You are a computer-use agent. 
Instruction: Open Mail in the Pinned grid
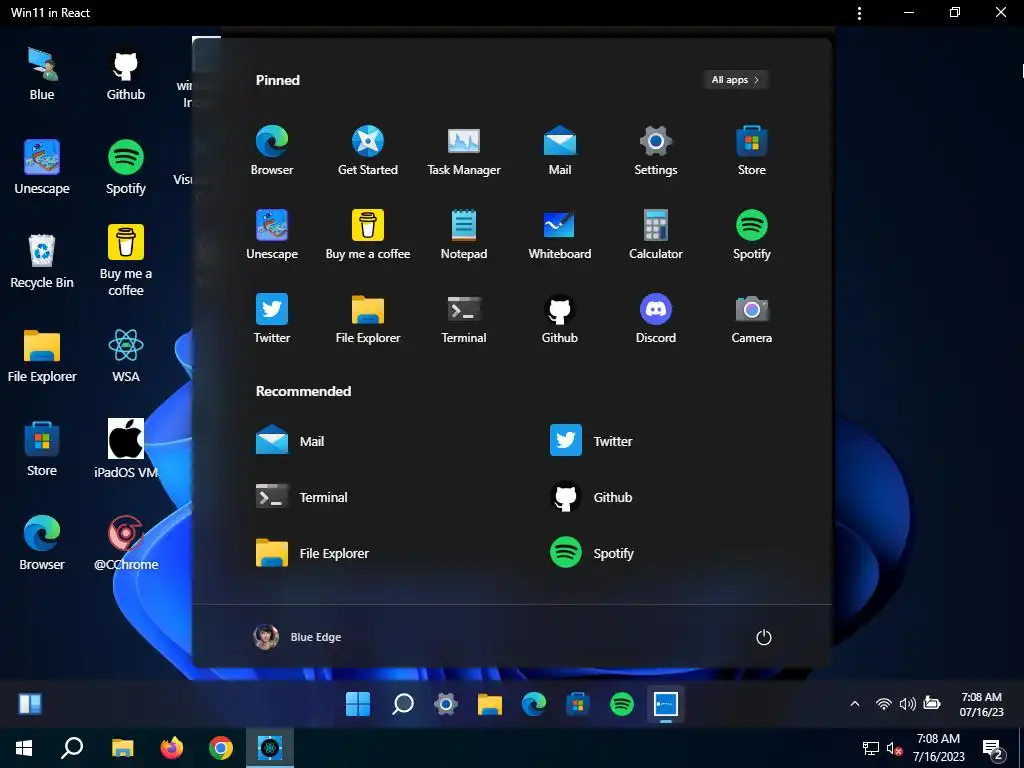[x=560, y=150]
